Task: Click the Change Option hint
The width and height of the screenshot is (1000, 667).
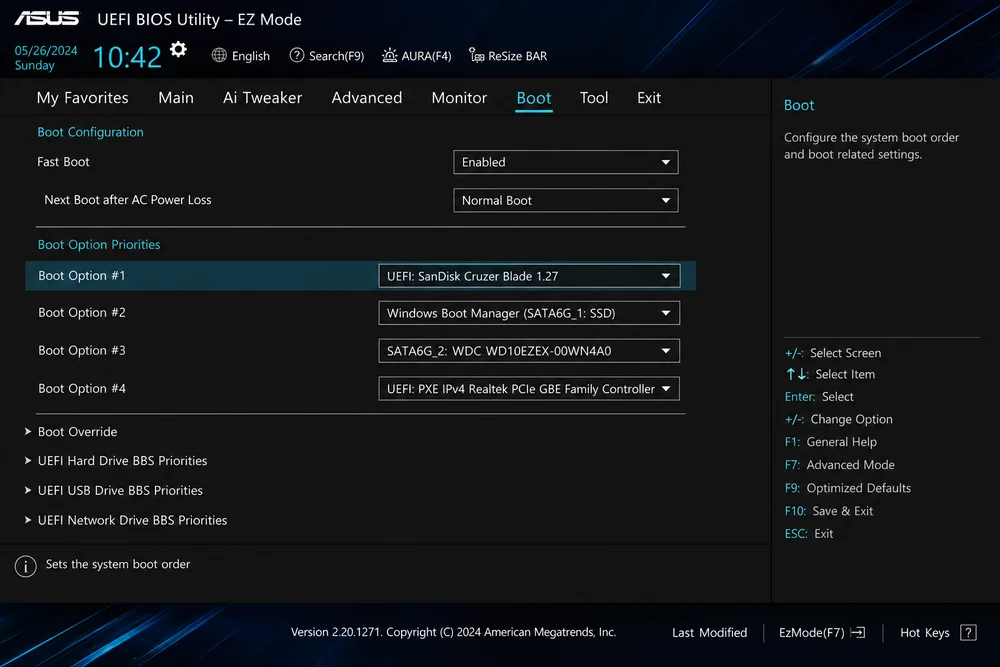Action: [x=839, y=419]
